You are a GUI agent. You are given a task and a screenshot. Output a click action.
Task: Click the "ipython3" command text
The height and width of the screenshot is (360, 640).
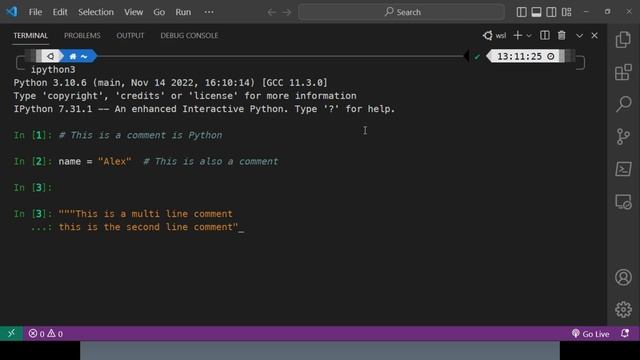53,69
